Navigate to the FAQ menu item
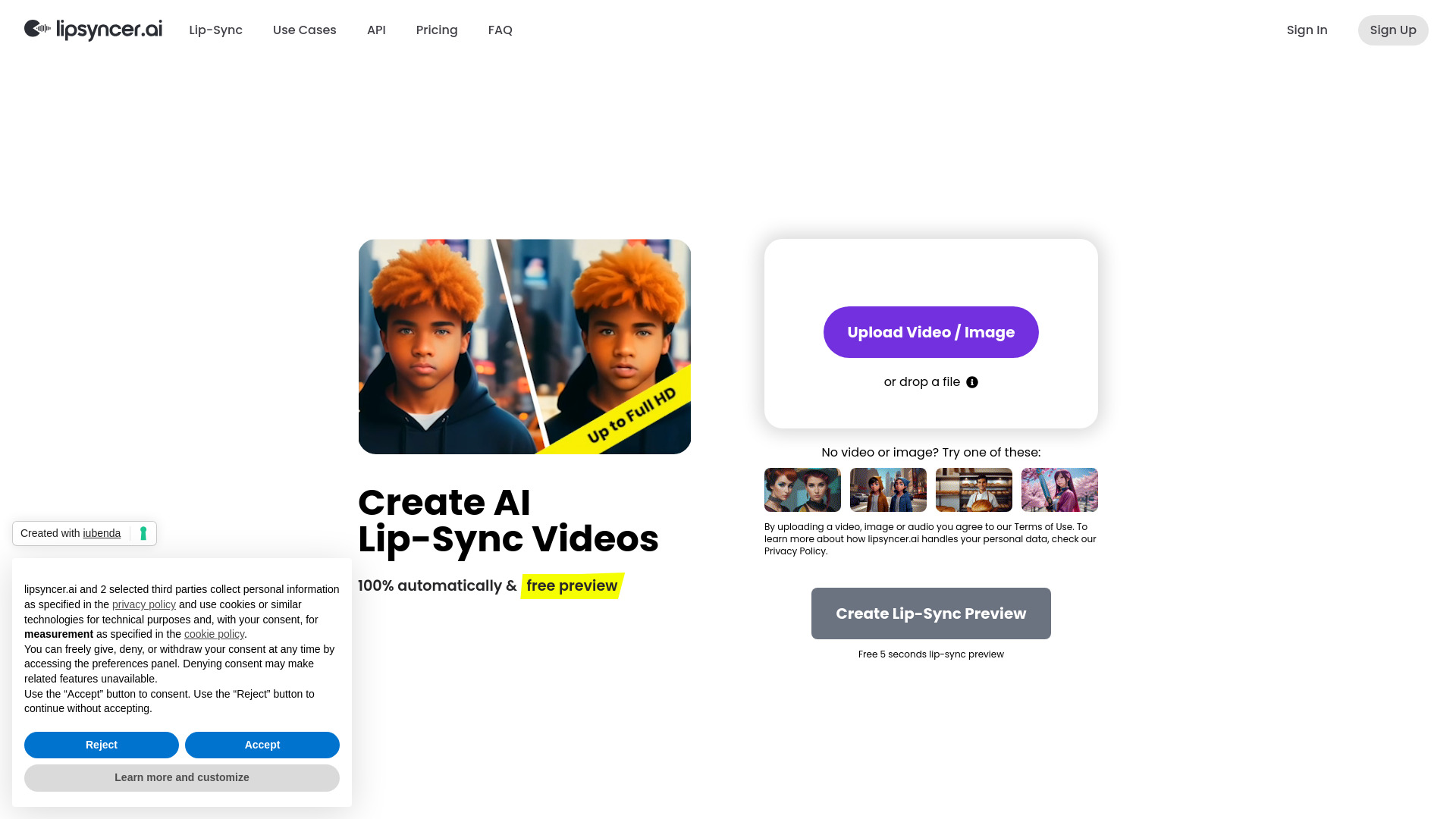This screenshot has height=819, width=1456. point(500,30)
